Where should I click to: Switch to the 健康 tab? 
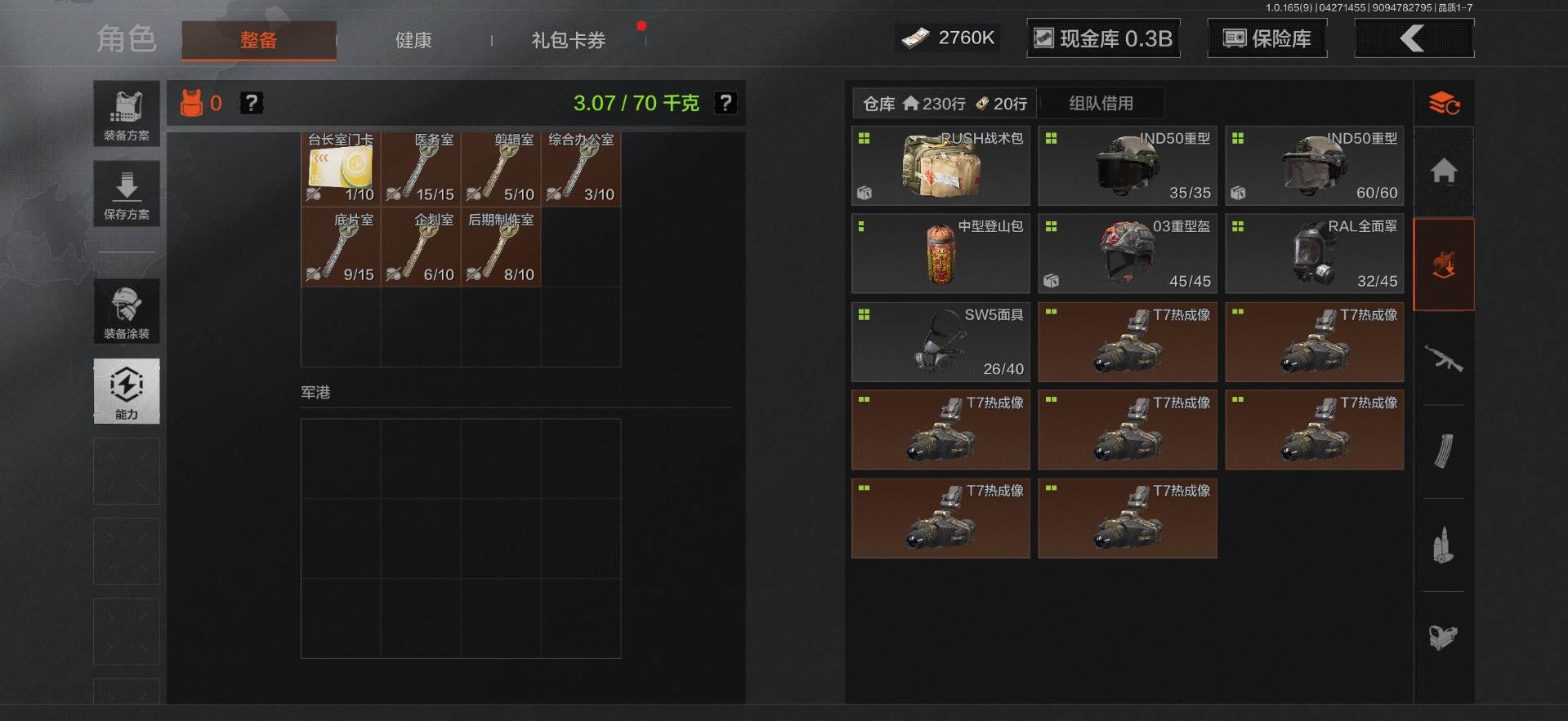413,40
